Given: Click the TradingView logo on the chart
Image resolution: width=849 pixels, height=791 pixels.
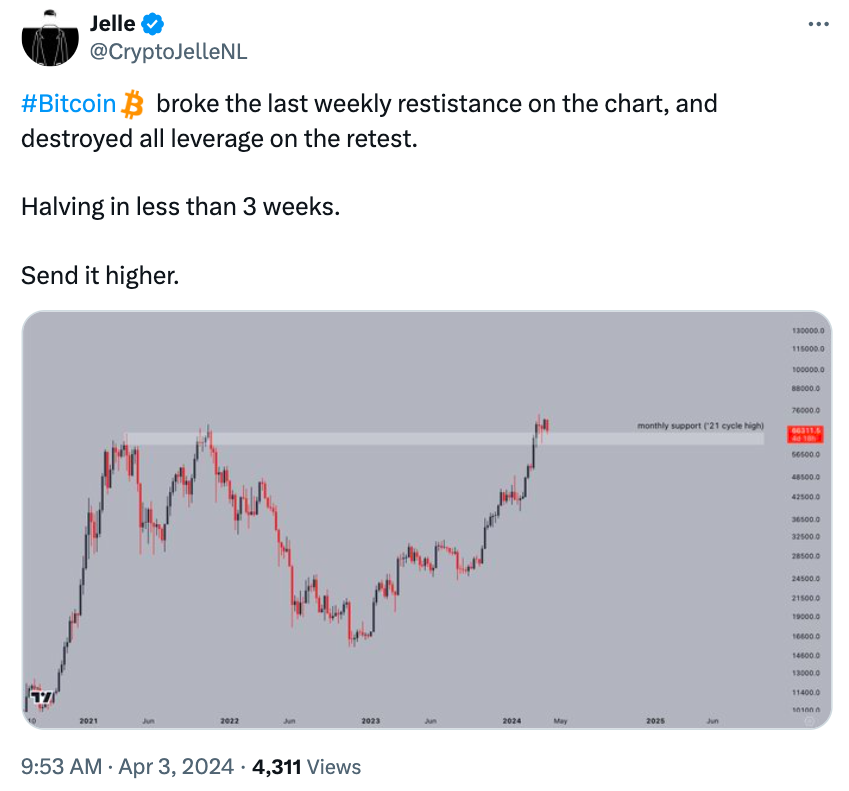Looking at the screenshot, I should coord(42,696).
